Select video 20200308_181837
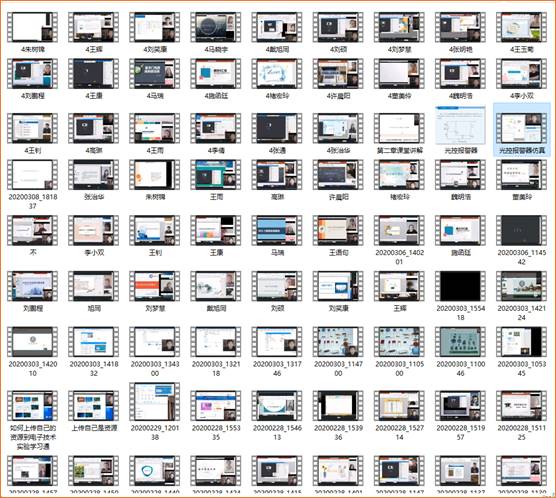 [x=33, y=184]
